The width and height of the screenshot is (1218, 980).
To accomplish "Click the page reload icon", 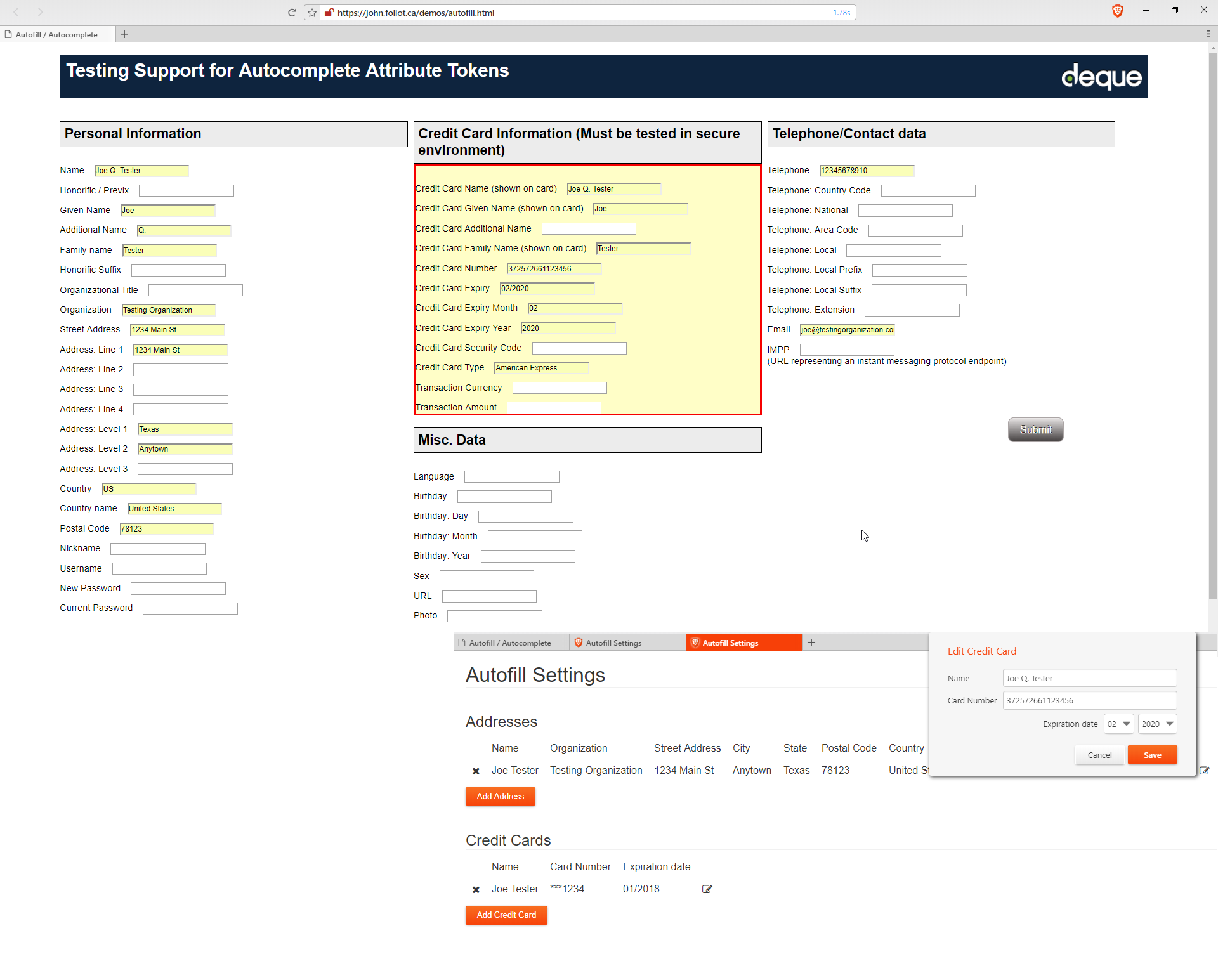I will [x=292, y=13].
